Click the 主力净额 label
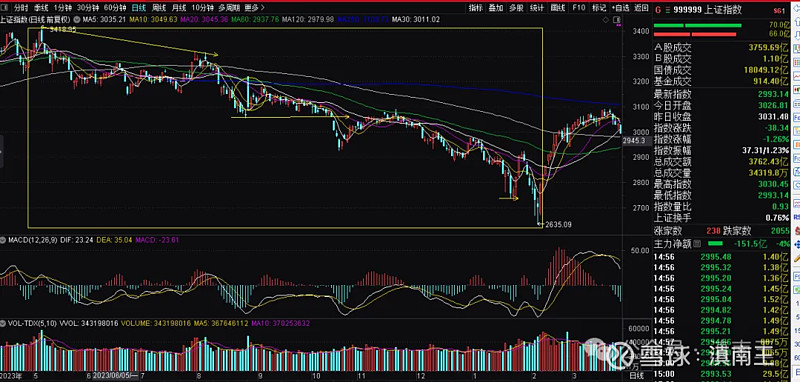This screenshot has height=382, width=800. pyautogui.click(x=672, y=244)
